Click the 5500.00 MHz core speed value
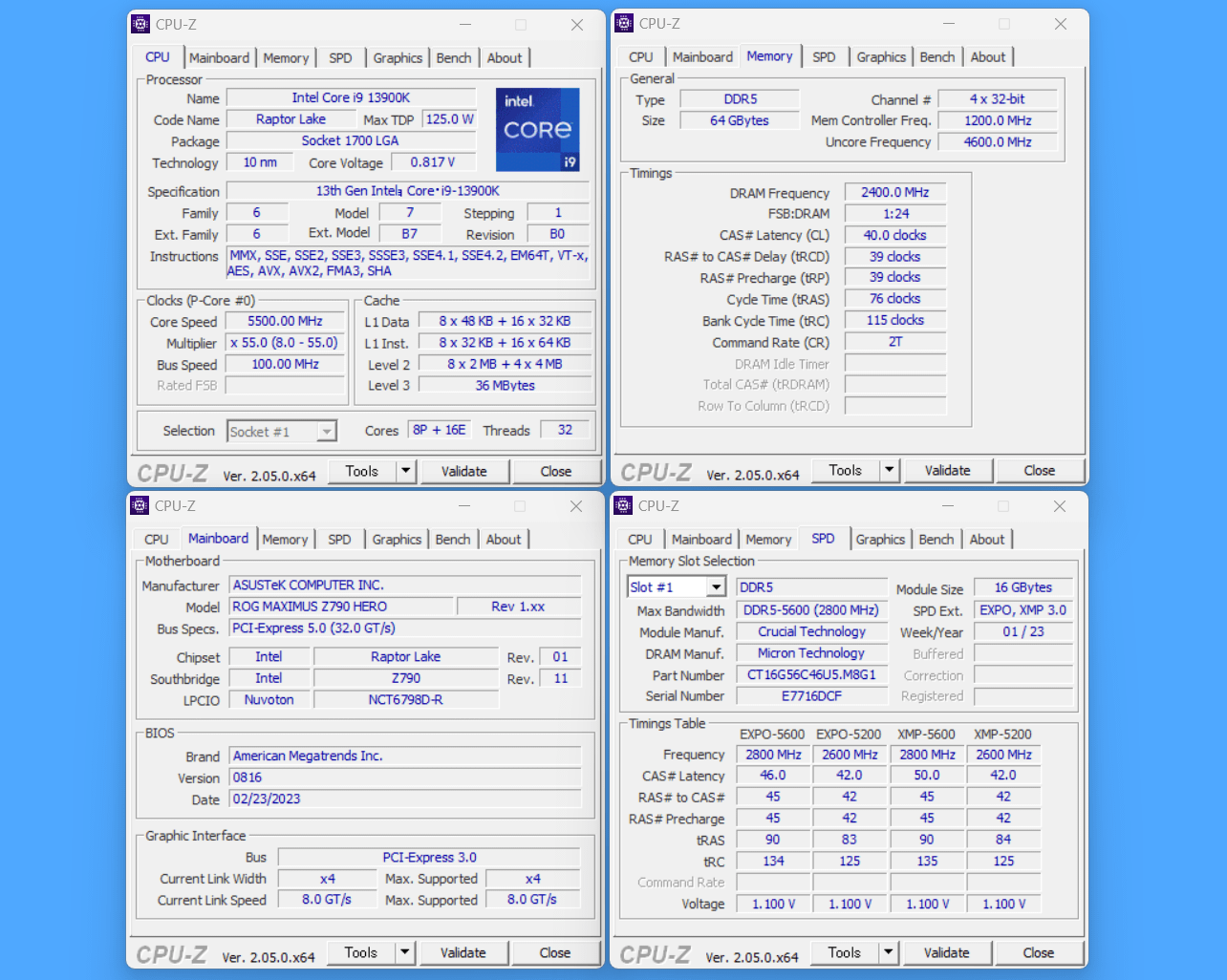 pyautogui.click(x=285, y=322)
